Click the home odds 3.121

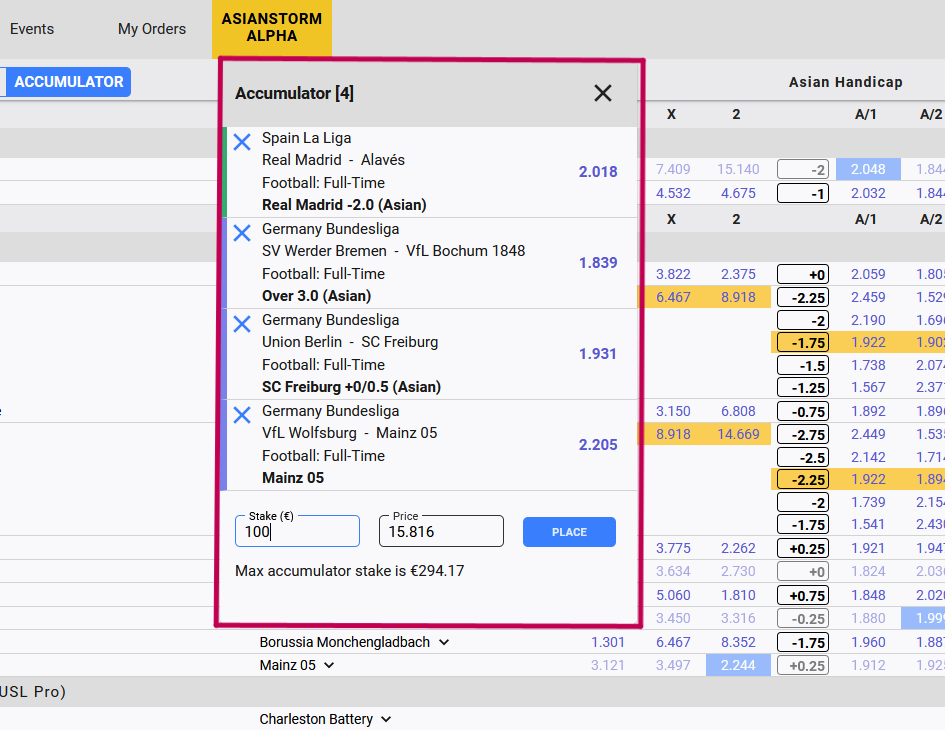click(x=608, y=665)
